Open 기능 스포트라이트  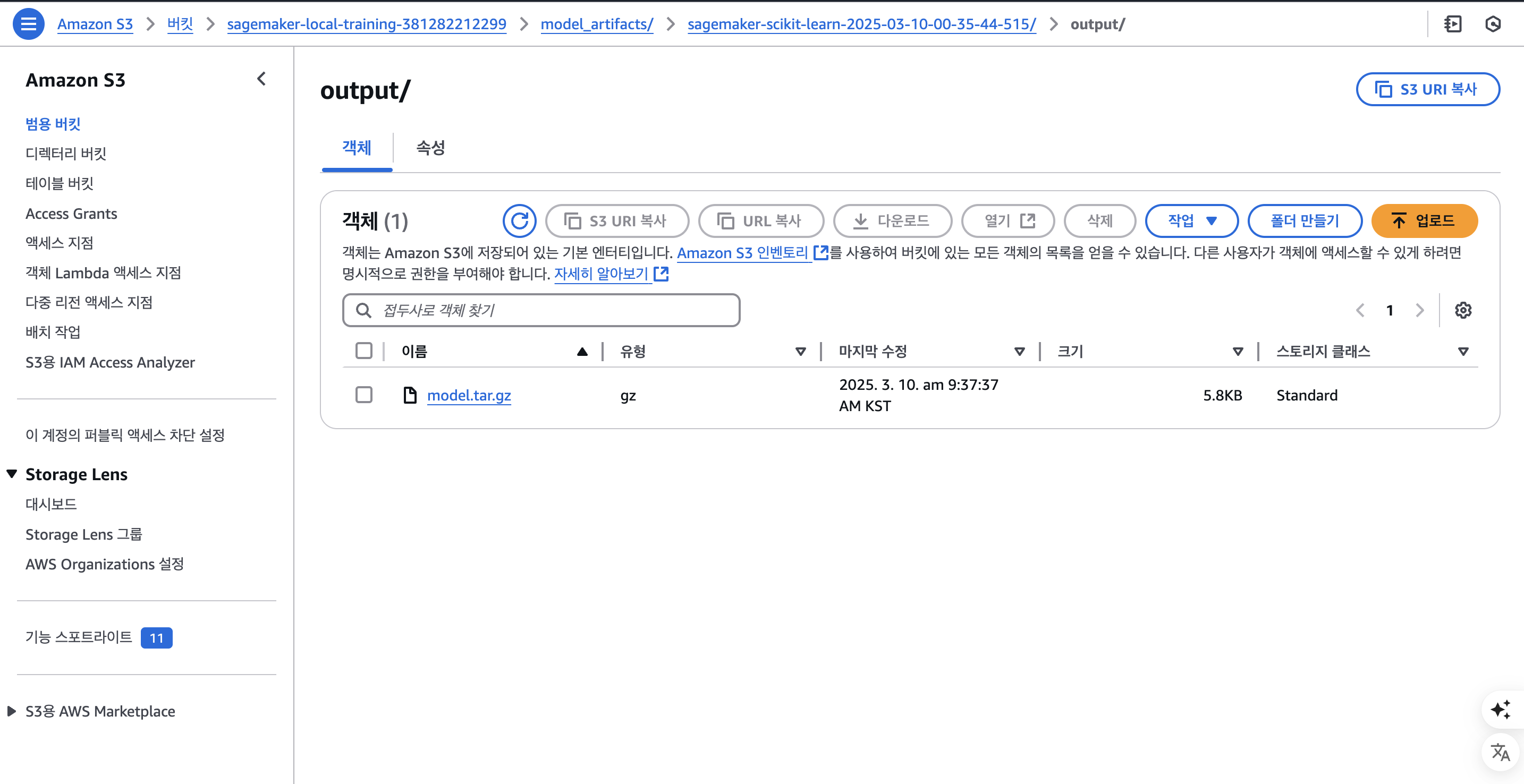coord(79,637)
